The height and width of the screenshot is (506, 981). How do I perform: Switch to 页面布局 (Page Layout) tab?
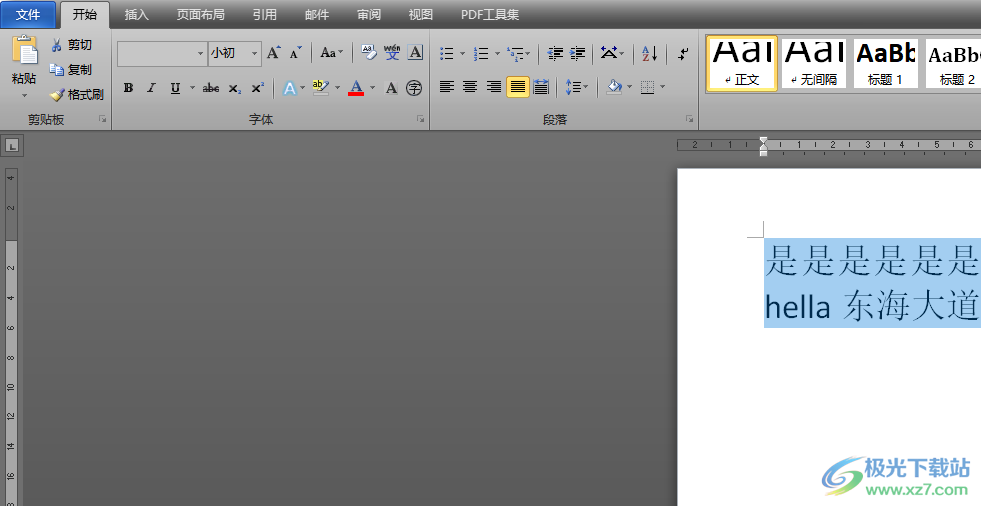pos(200,14)
